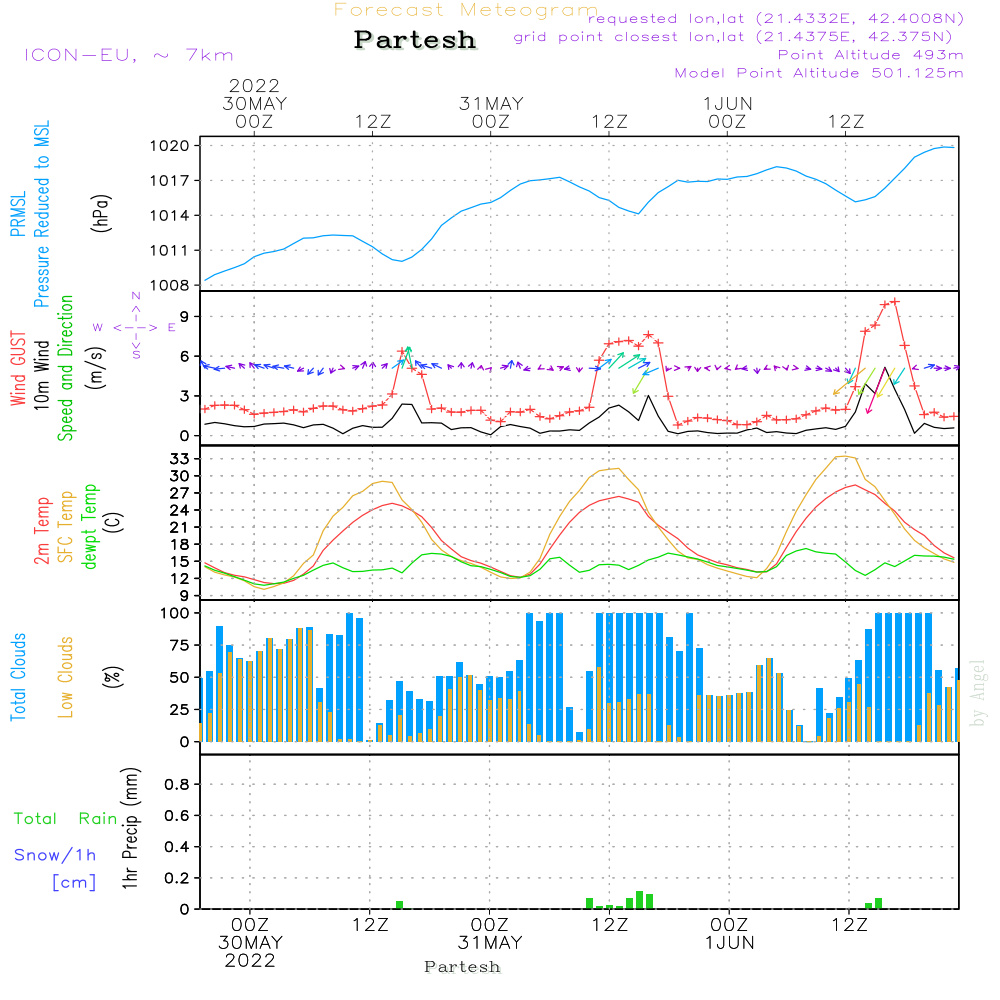Click the Model Point Altitude 501.125m text
The width and height of the screenshot is (1000, 1000).
point(819,73)
